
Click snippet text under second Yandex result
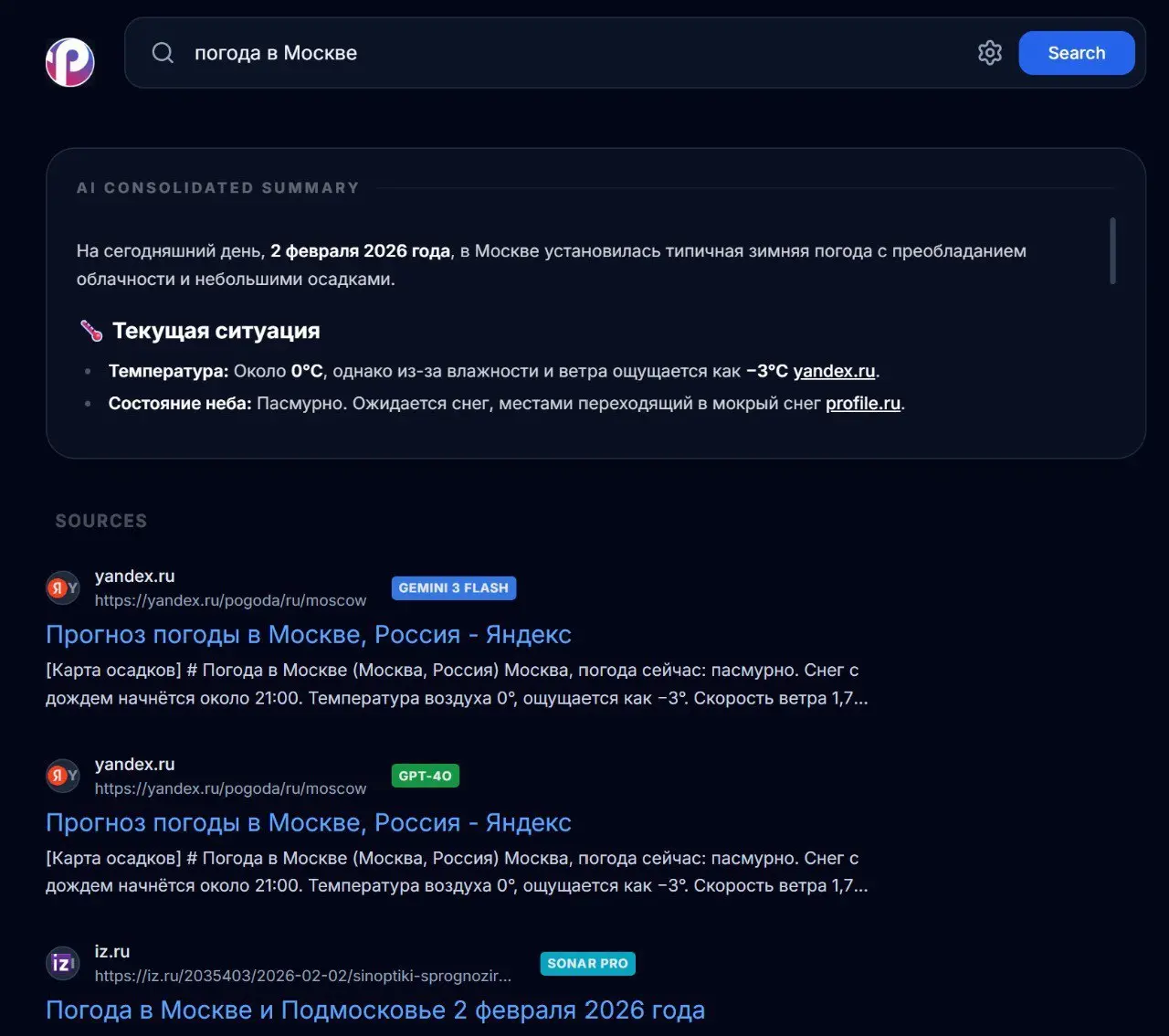click(x=457, y=872)
